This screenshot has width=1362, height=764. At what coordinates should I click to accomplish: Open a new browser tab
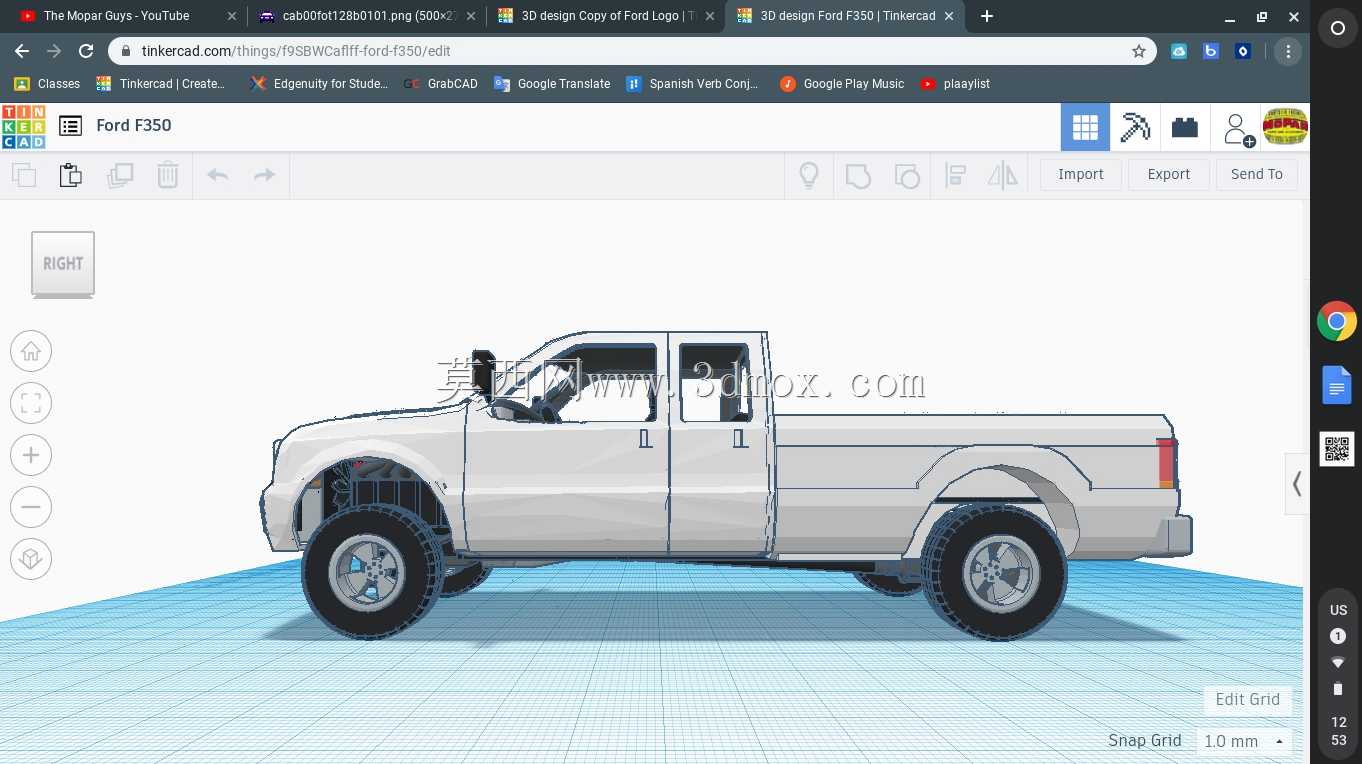click(987, 16)
